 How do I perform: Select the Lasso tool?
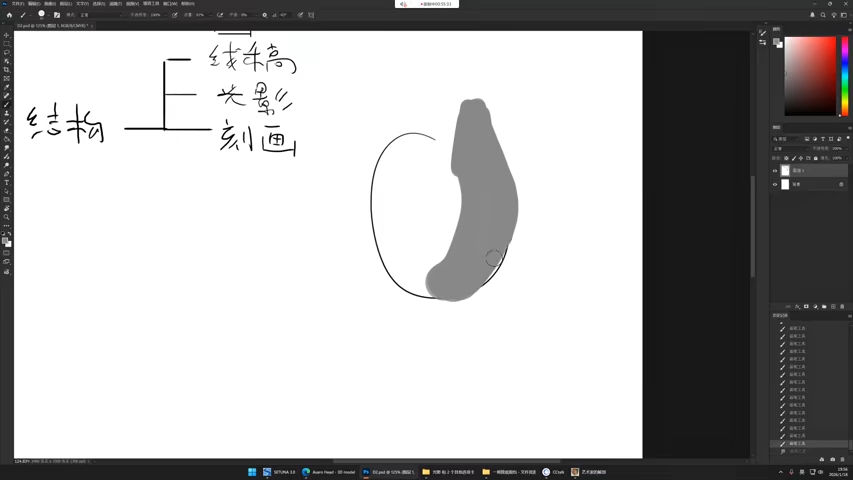(7, 53)
